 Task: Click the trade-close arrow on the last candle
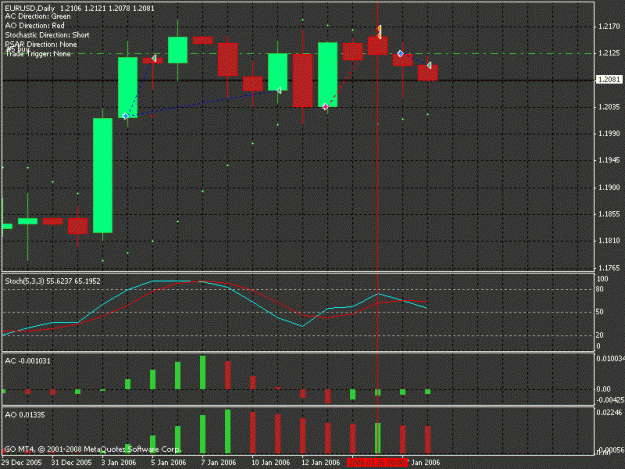pyautogui.click(x=429, y=65)
